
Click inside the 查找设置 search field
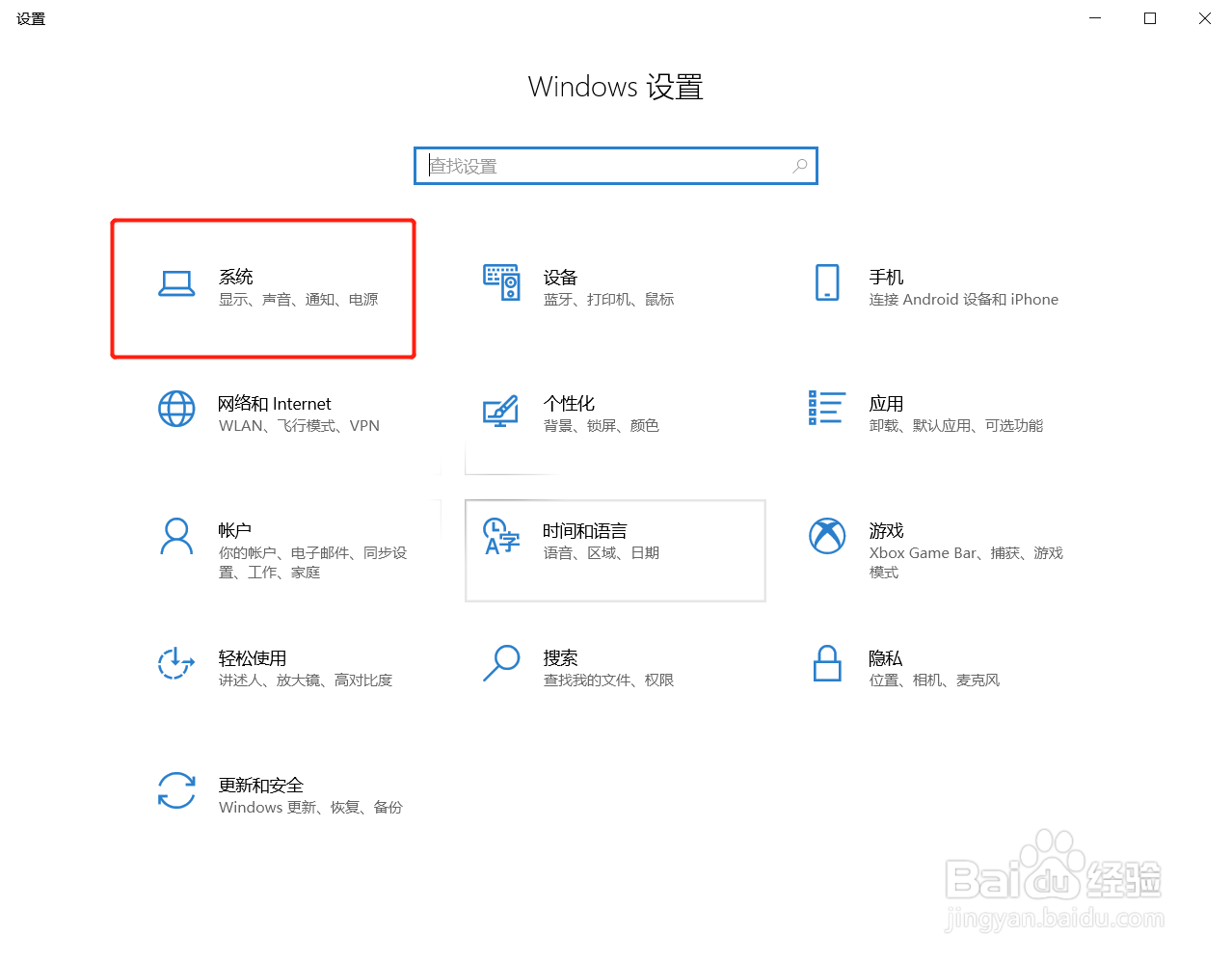click(x=598, y=166)
